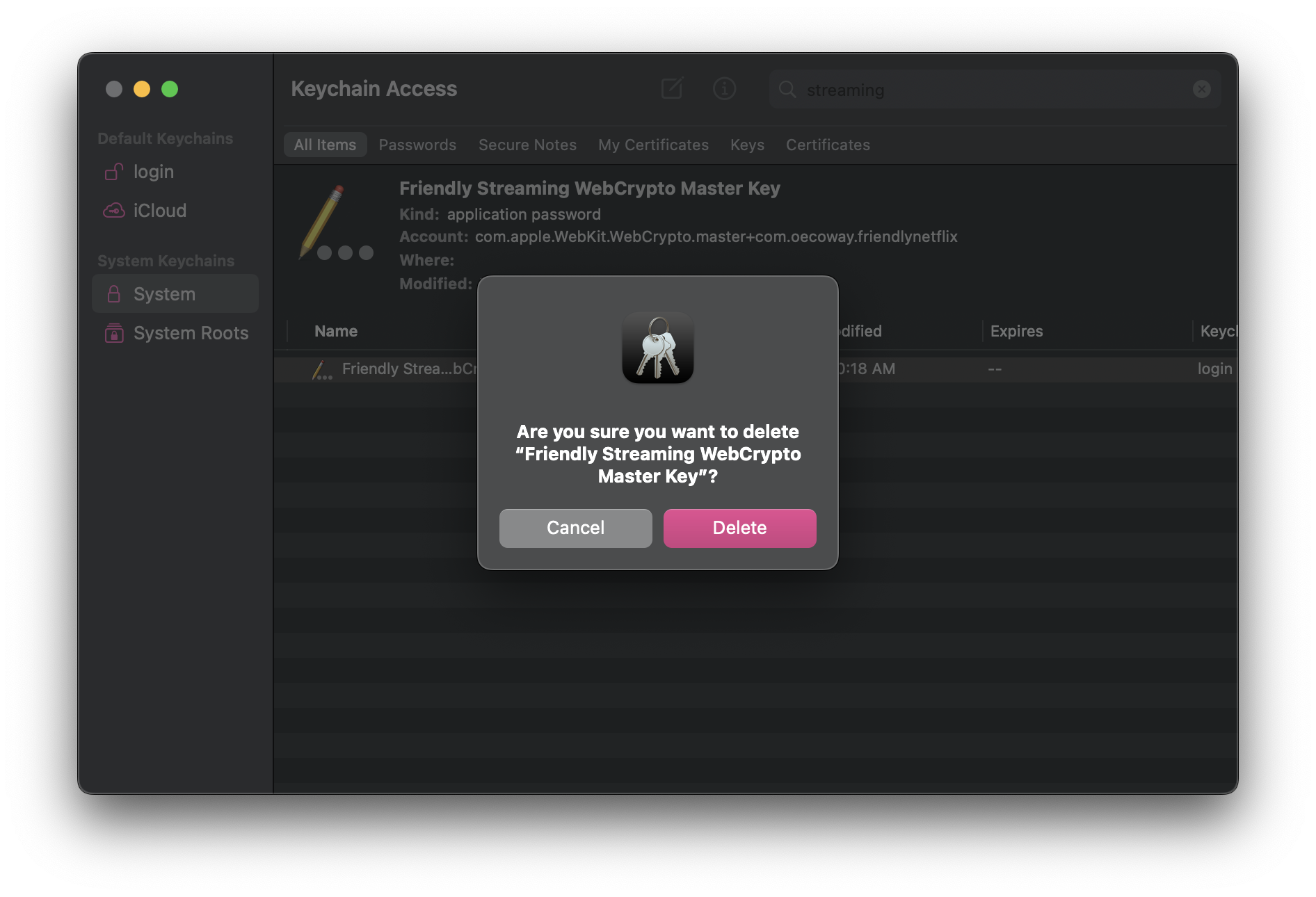Sort the list by Expires column header
Screen dimensions: 1316x897
tap(1016, 331)
